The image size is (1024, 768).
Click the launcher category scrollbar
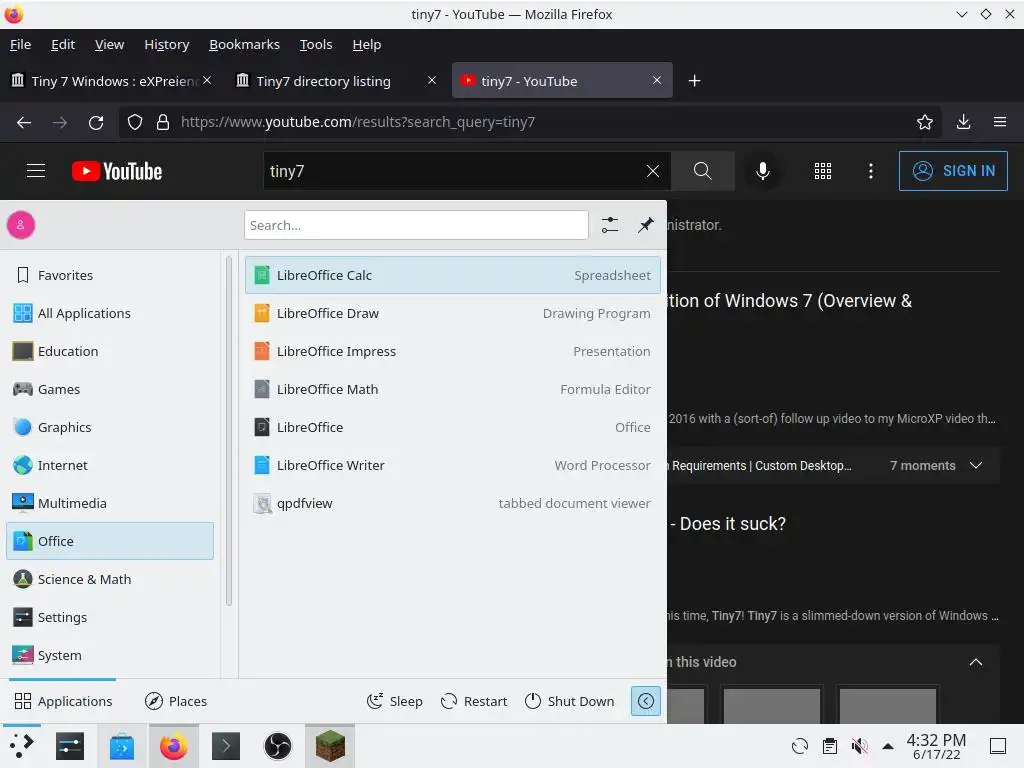[x=229, y=431]
